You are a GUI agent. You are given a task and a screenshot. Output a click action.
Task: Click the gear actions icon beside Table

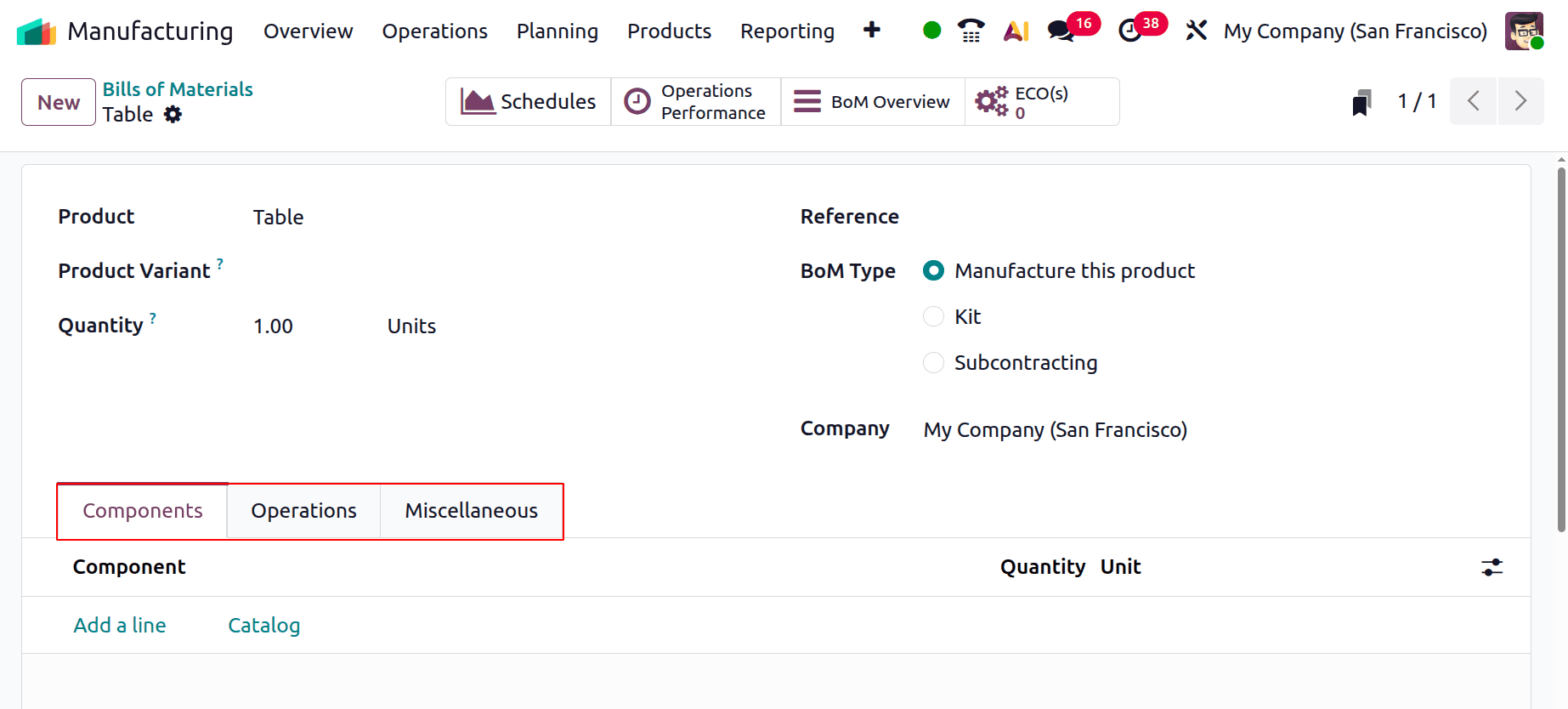(x=173, y=115)
